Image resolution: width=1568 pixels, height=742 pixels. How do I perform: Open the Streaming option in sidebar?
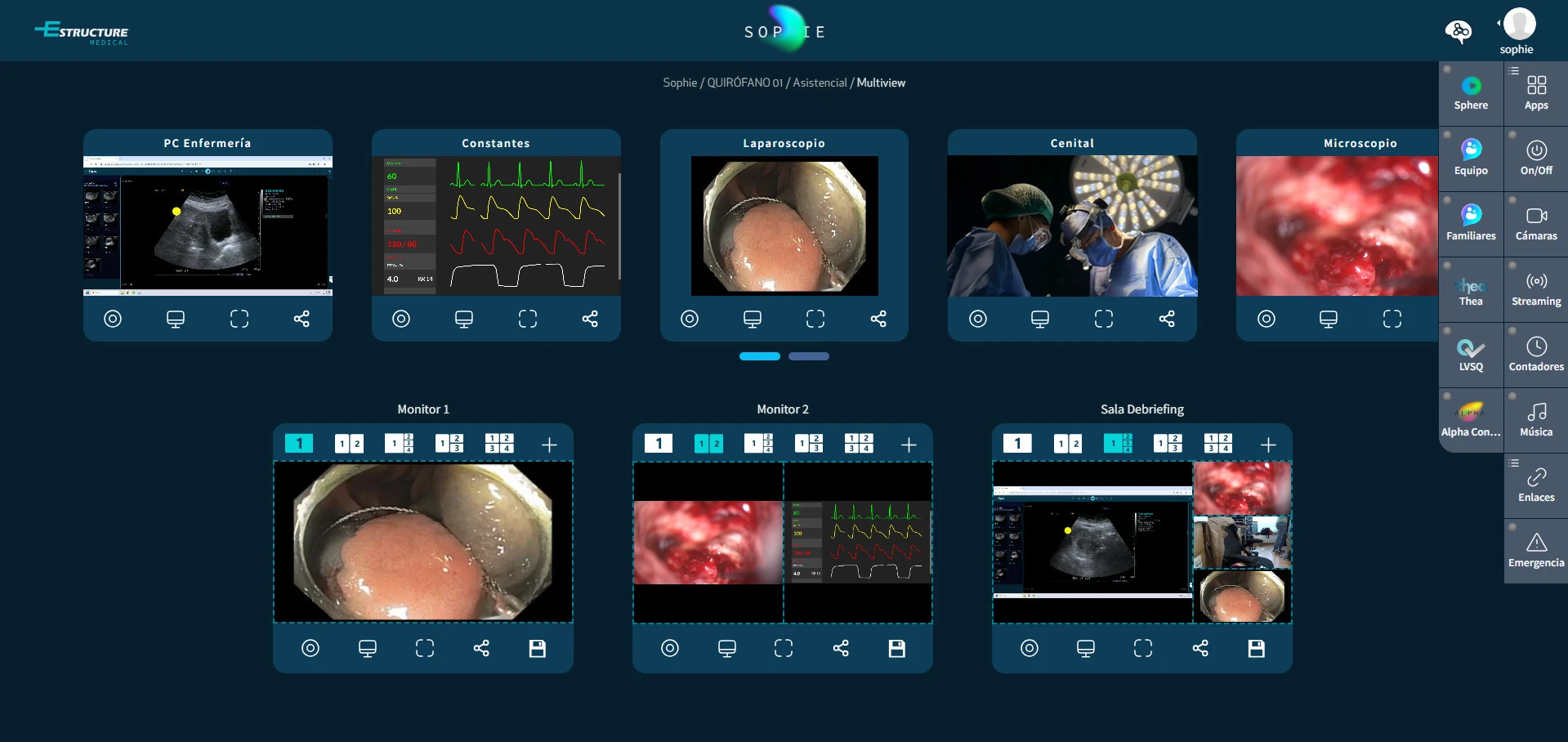point(1536,289)
